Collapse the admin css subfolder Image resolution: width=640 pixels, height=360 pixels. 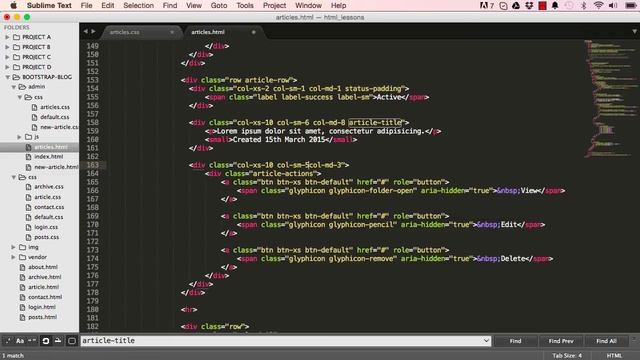(20, 97)
